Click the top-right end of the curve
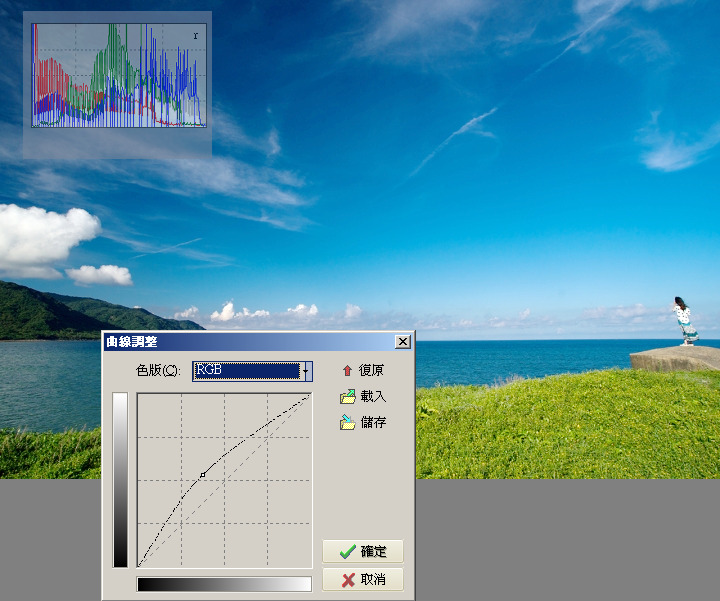 pyautogui.click(x=309, y=395)
